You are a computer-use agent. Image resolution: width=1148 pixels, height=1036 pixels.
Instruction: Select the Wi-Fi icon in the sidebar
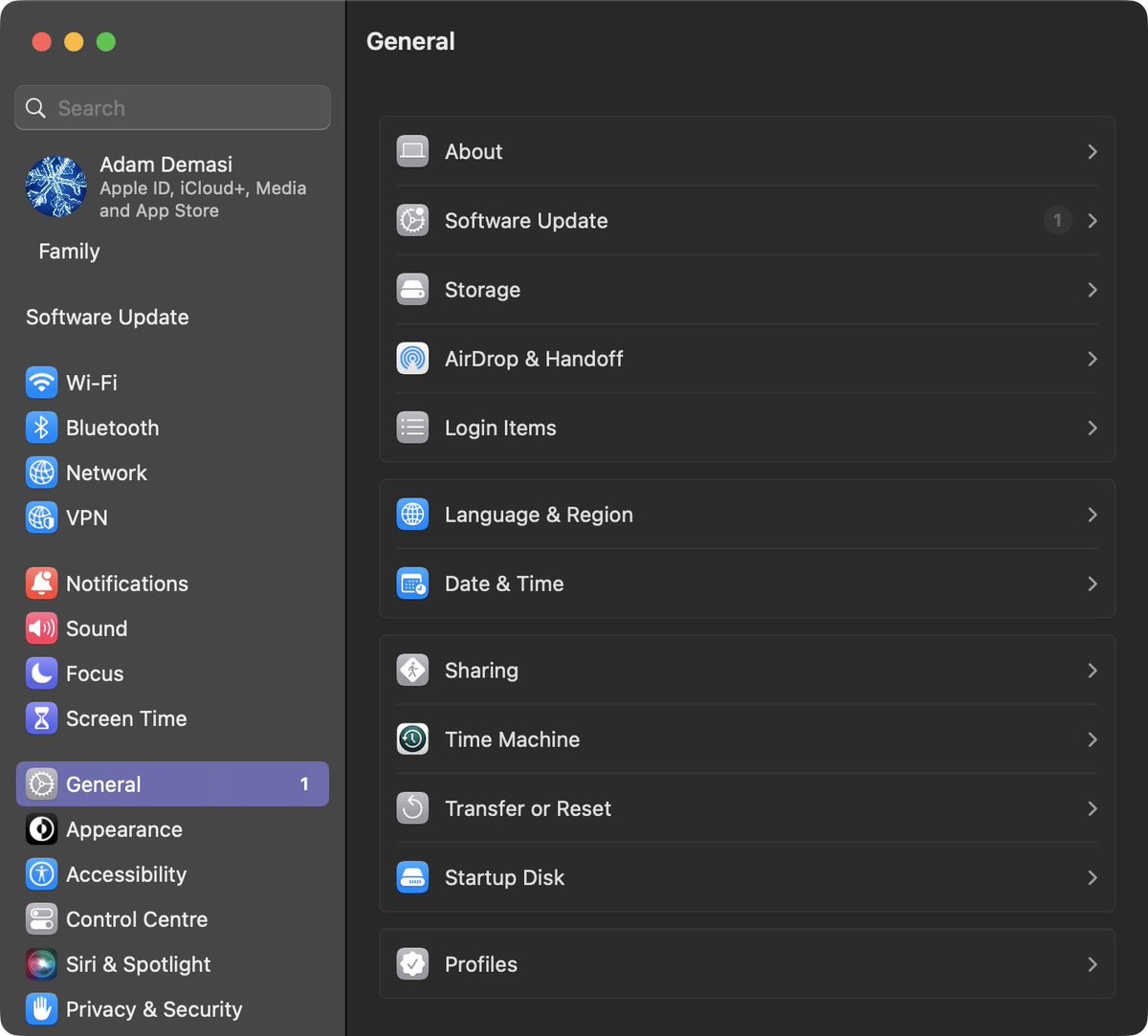coord(41,382)
